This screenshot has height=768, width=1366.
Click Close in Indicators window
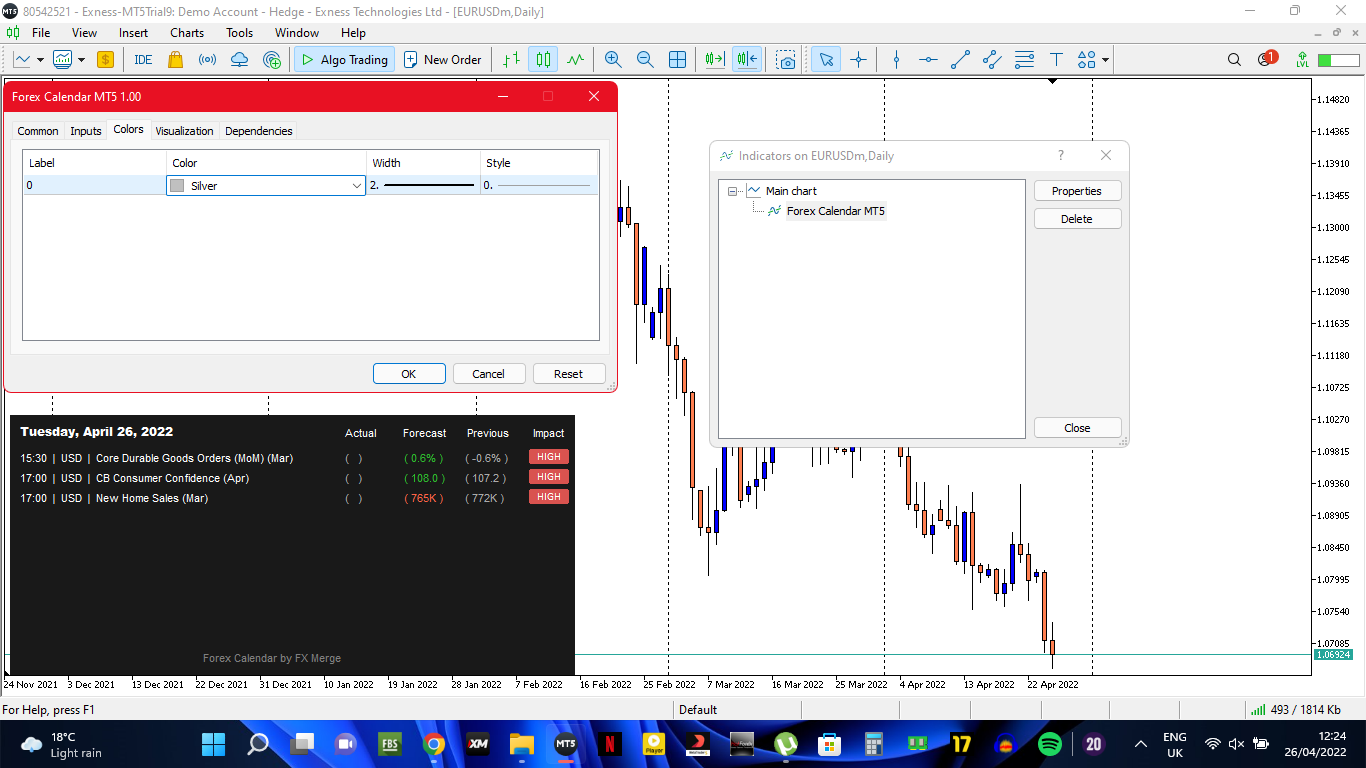pos(1077,428)
